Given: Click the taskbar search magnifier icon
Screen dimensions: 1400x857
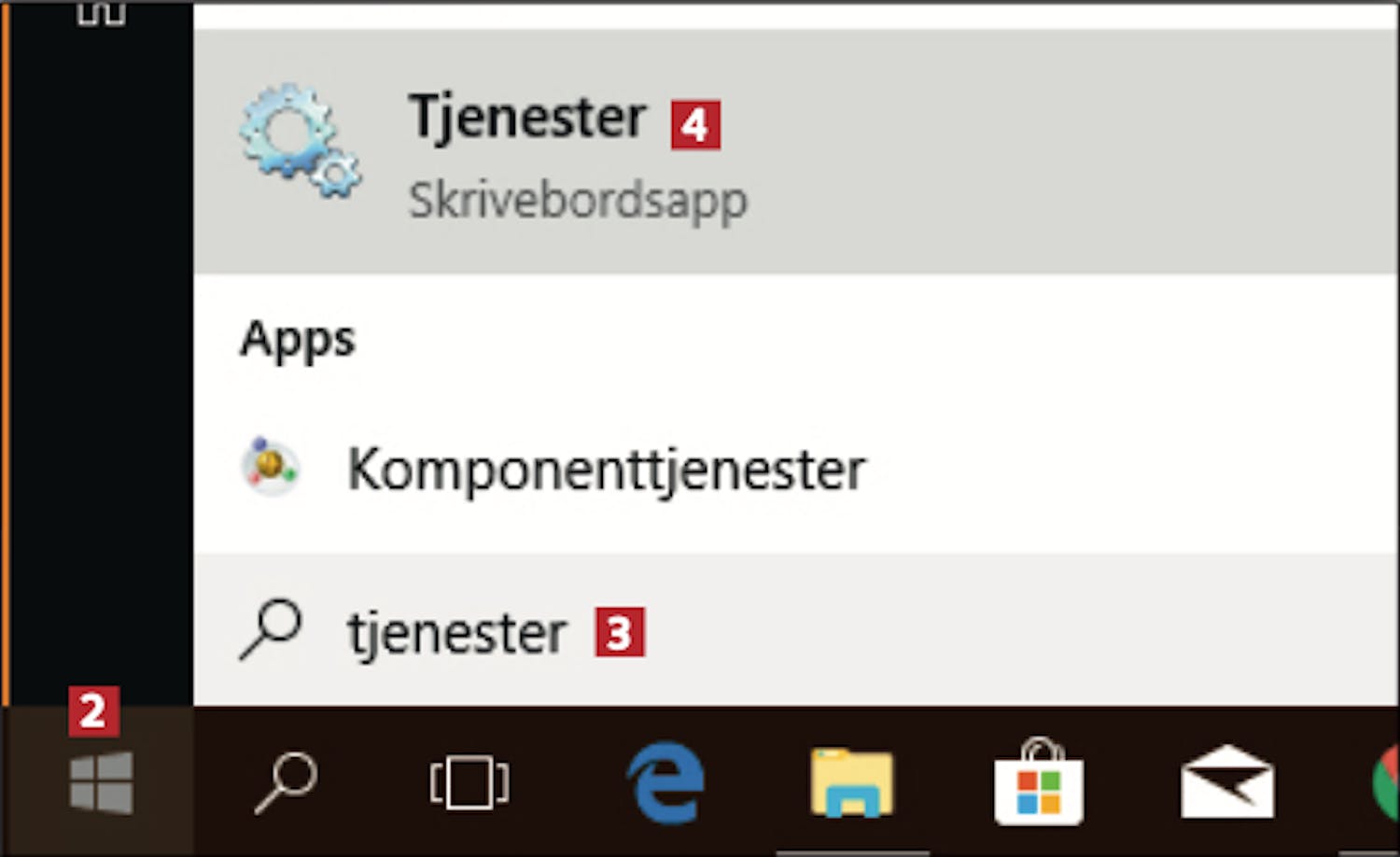Looking at the screenshot, I should [286, 783].
